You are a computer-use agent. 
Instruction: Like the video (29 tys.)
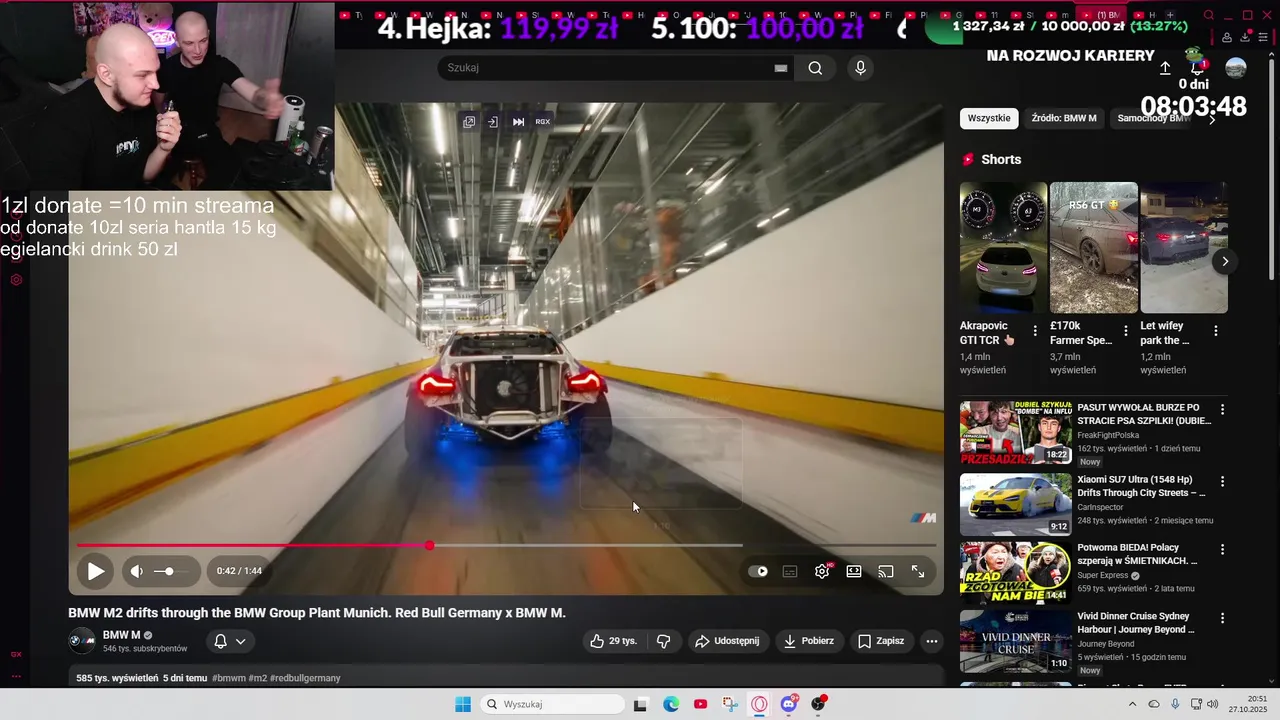pos(613,641)
